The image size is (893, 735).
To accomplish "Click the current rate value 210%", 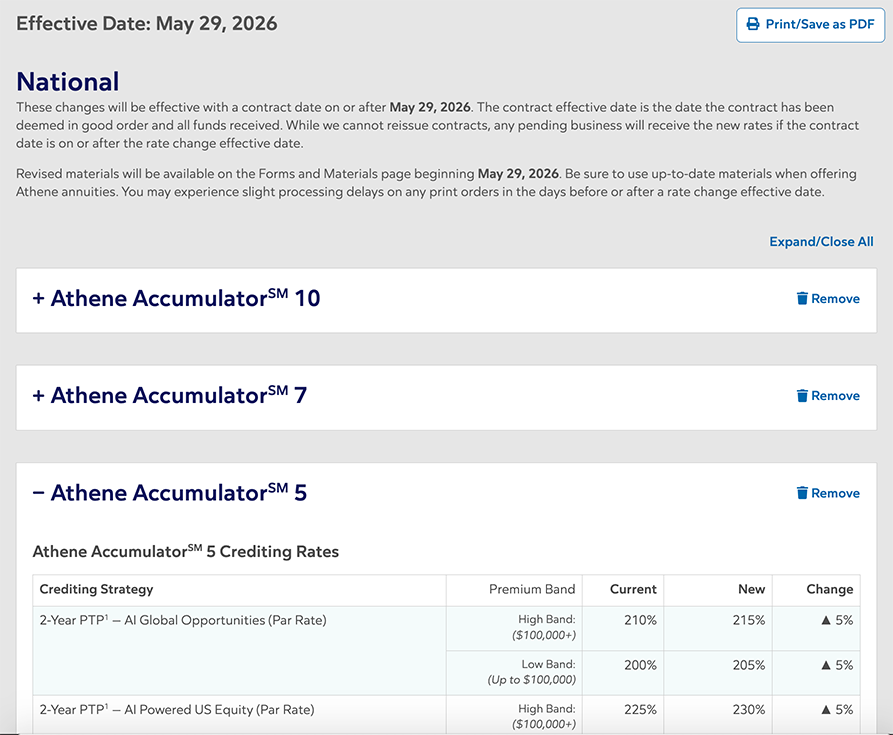I will point(640,620).
